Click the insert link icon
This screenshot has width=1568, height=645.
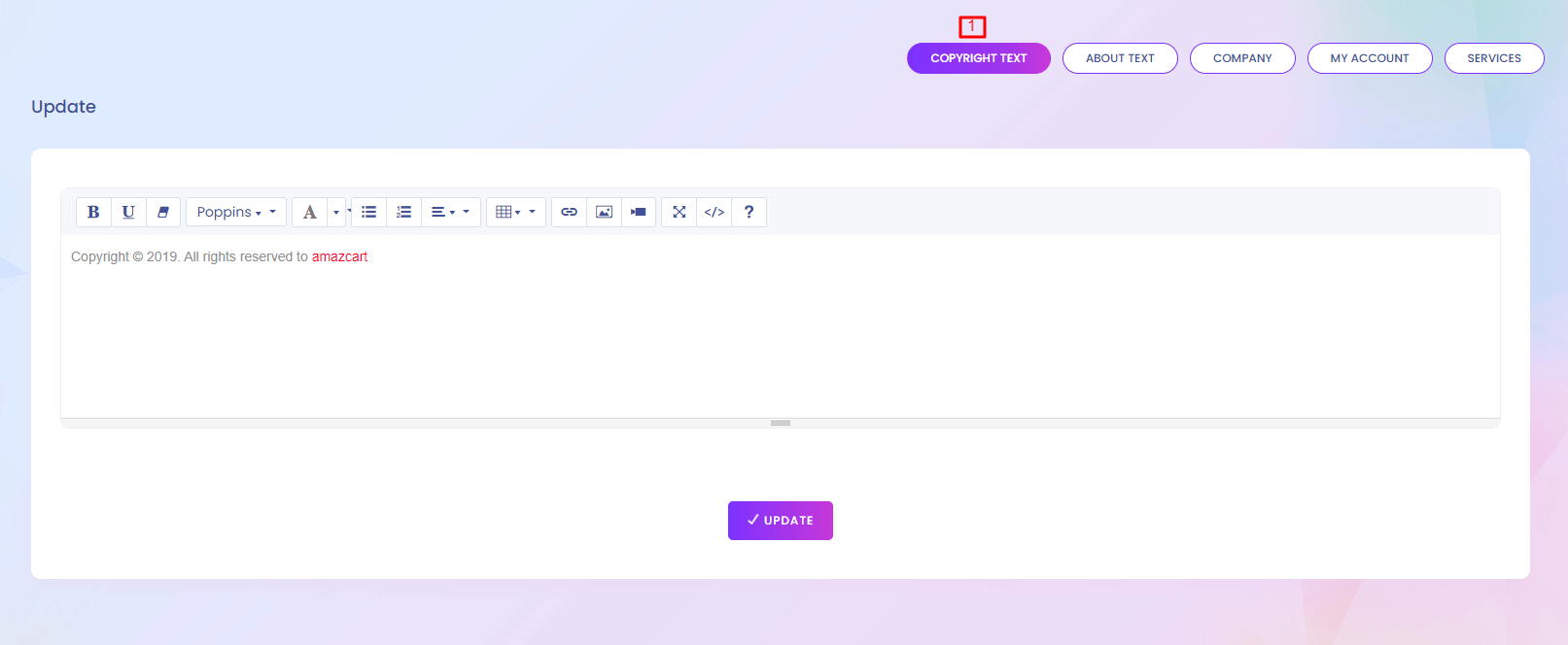570,212
